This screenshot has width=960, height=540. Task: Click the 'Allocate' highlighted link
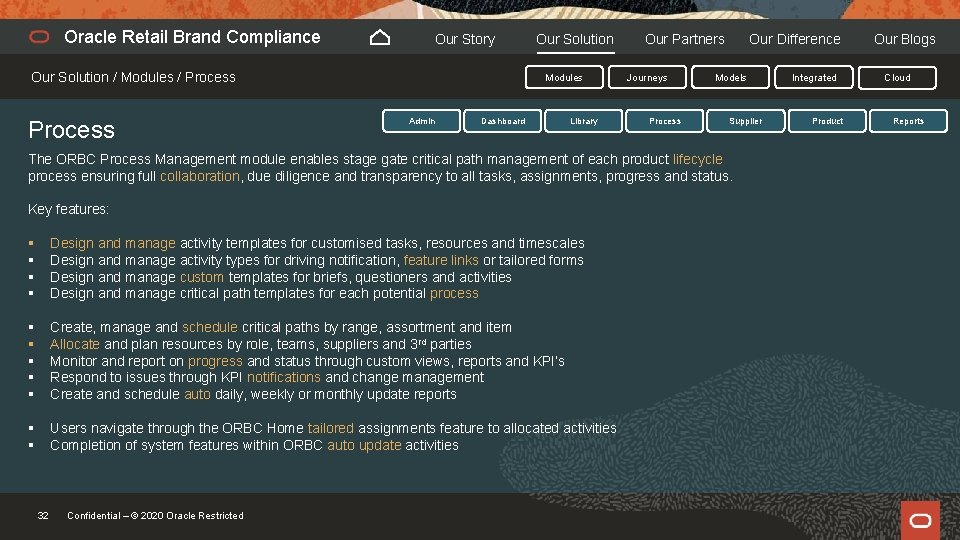pos(75,344)
